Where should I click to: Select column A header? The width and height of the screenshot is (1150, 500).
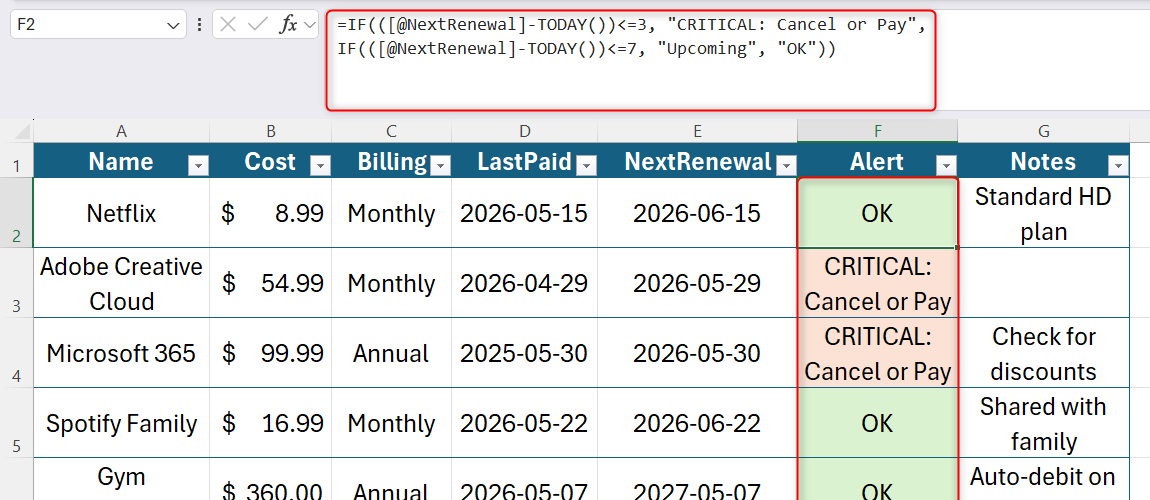[x=122, y=131]
